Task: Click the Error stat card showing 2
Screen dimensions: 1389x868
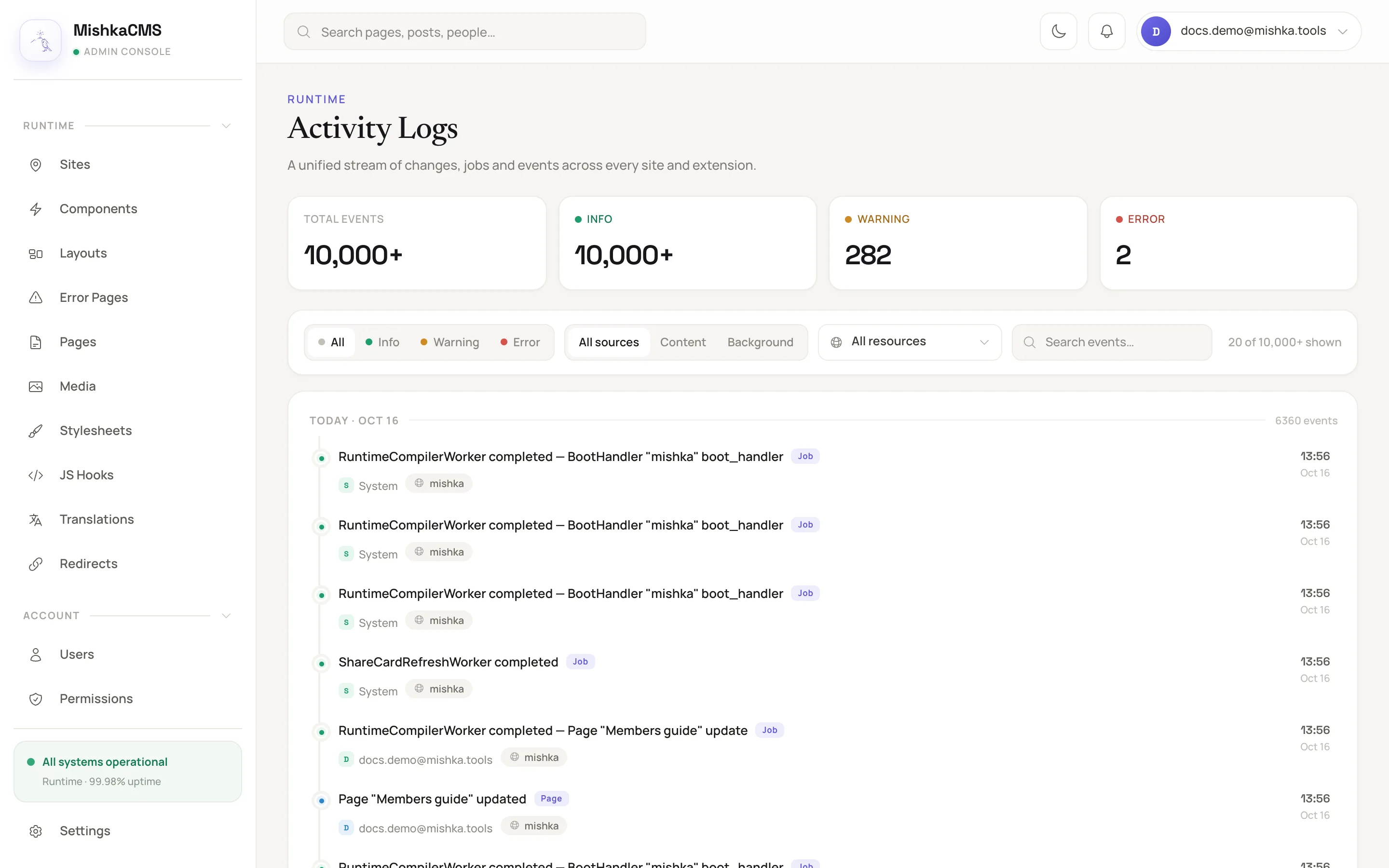Action: tap(1228, 243)
